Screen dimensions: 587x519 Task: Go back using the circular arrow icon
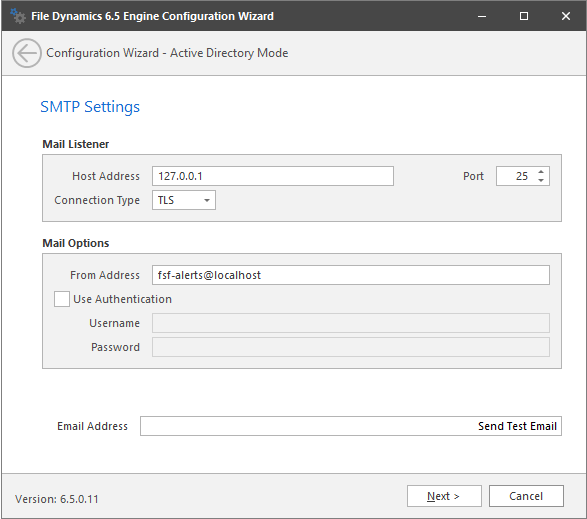tap(27, 53)
